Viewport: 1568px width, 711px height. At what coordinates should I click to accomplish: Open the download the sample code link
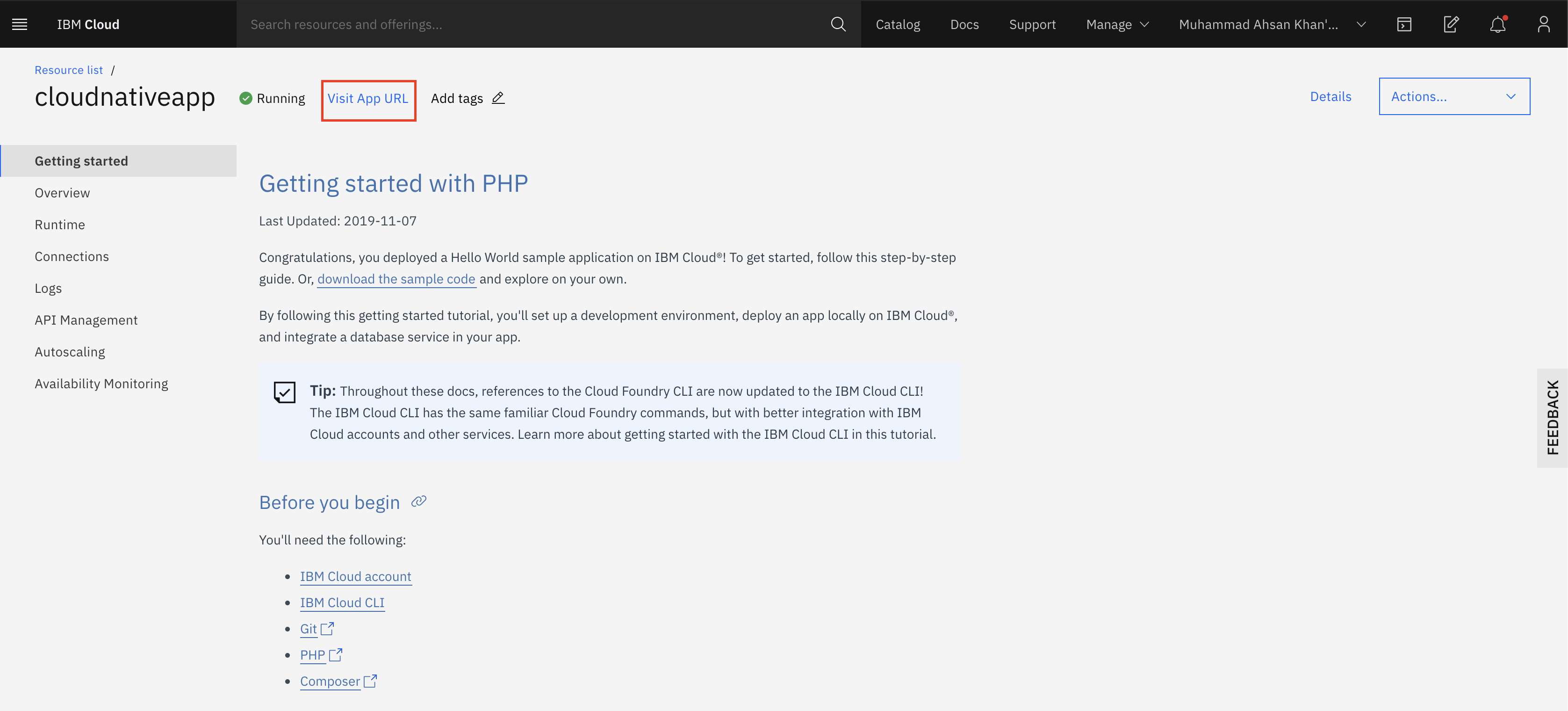coord(396,279)
